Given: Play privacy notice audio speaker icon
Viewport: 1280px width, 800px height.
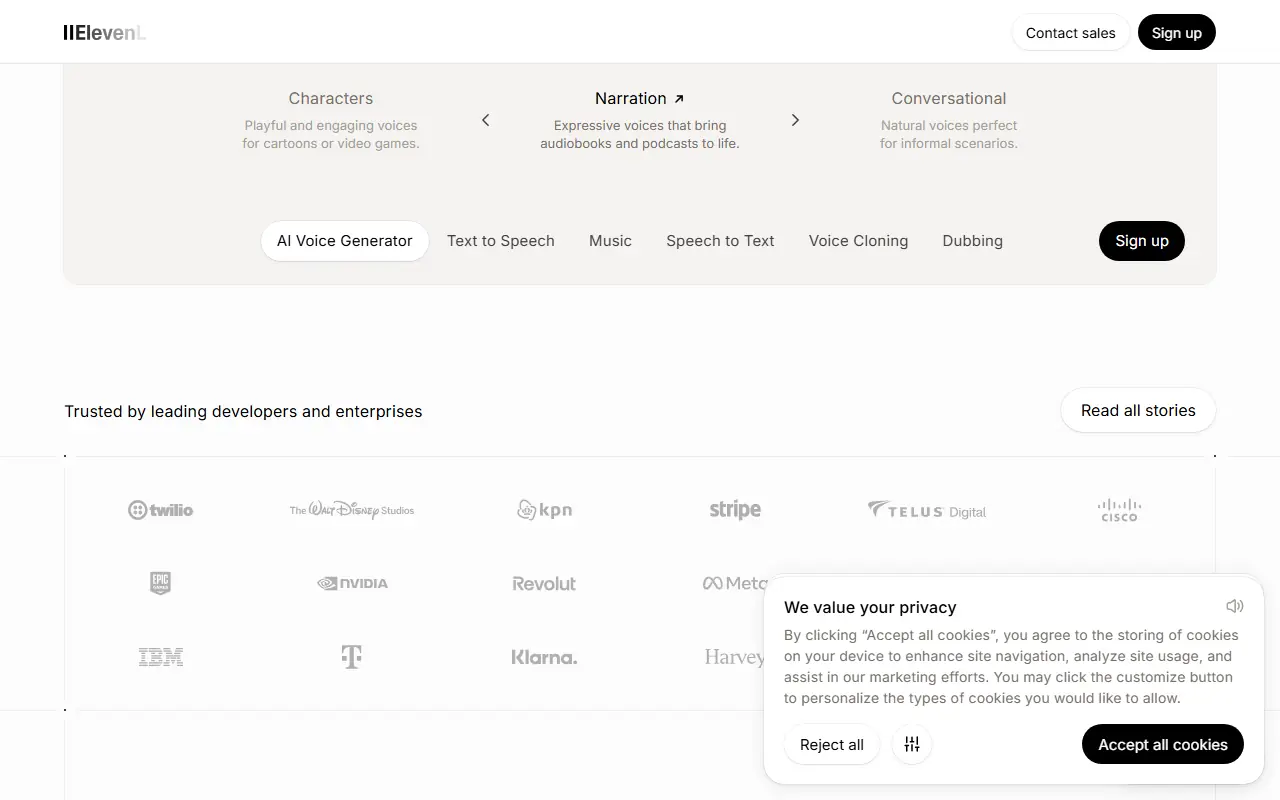Looking at the screenshot, I should 1234,606.
